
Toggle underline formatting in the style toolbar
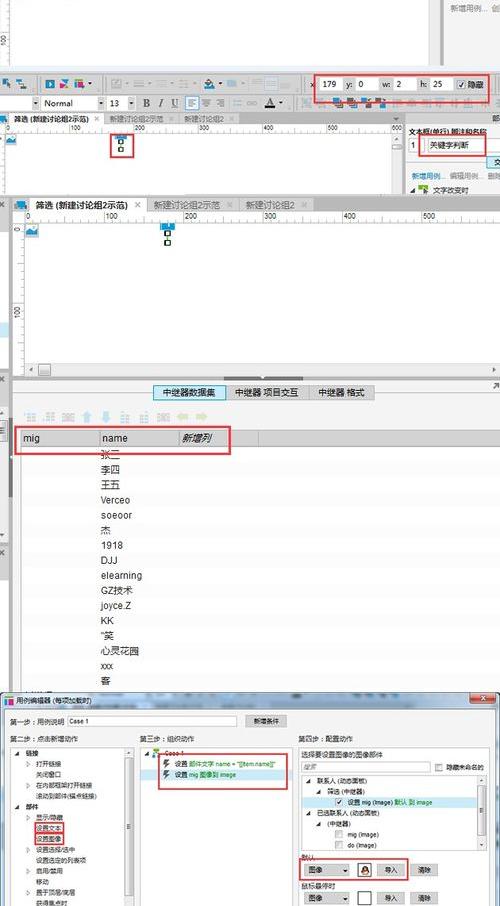pos(175,103)
